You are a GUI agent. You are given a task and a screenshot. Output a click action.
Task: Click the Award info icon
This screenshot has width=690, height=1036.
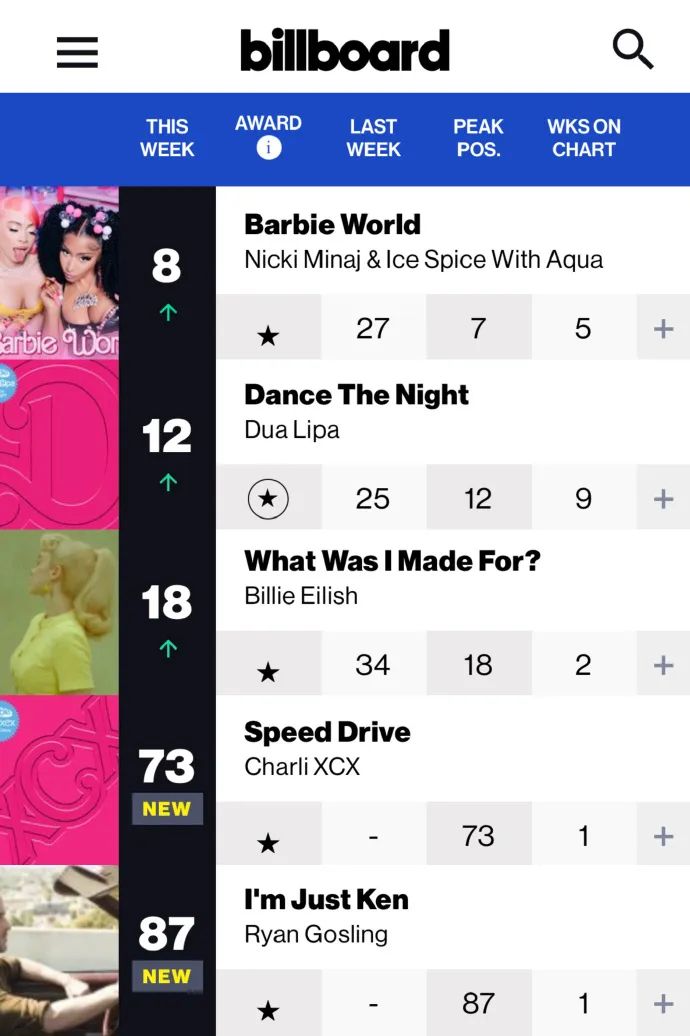click(268, 148)
